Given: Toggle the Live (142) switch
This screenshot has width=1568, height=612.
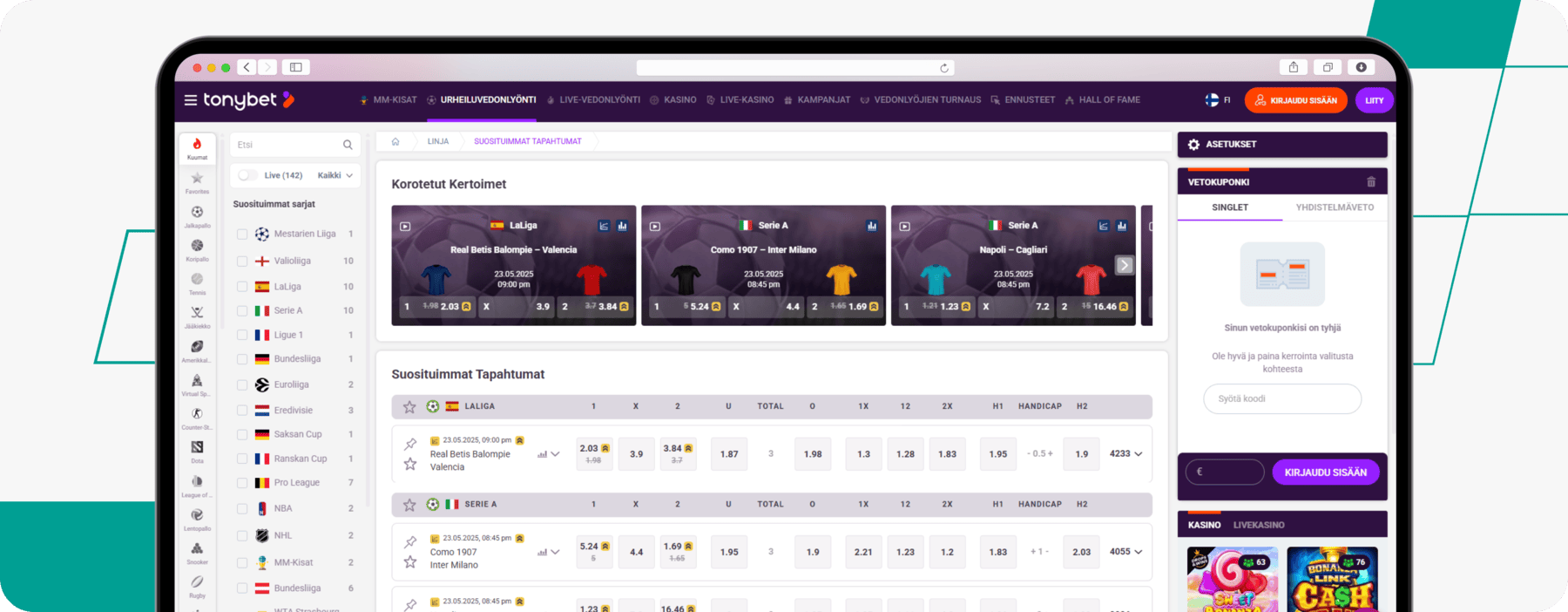Looking at the screenshot, I should click(247, 175).
